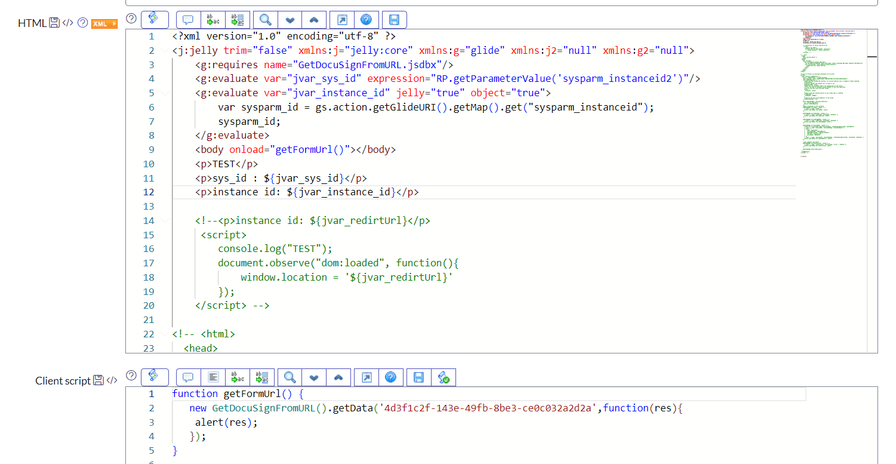Collapse the comment block at line 14
Screen dimensions: 896x464
tap(165, 221)
